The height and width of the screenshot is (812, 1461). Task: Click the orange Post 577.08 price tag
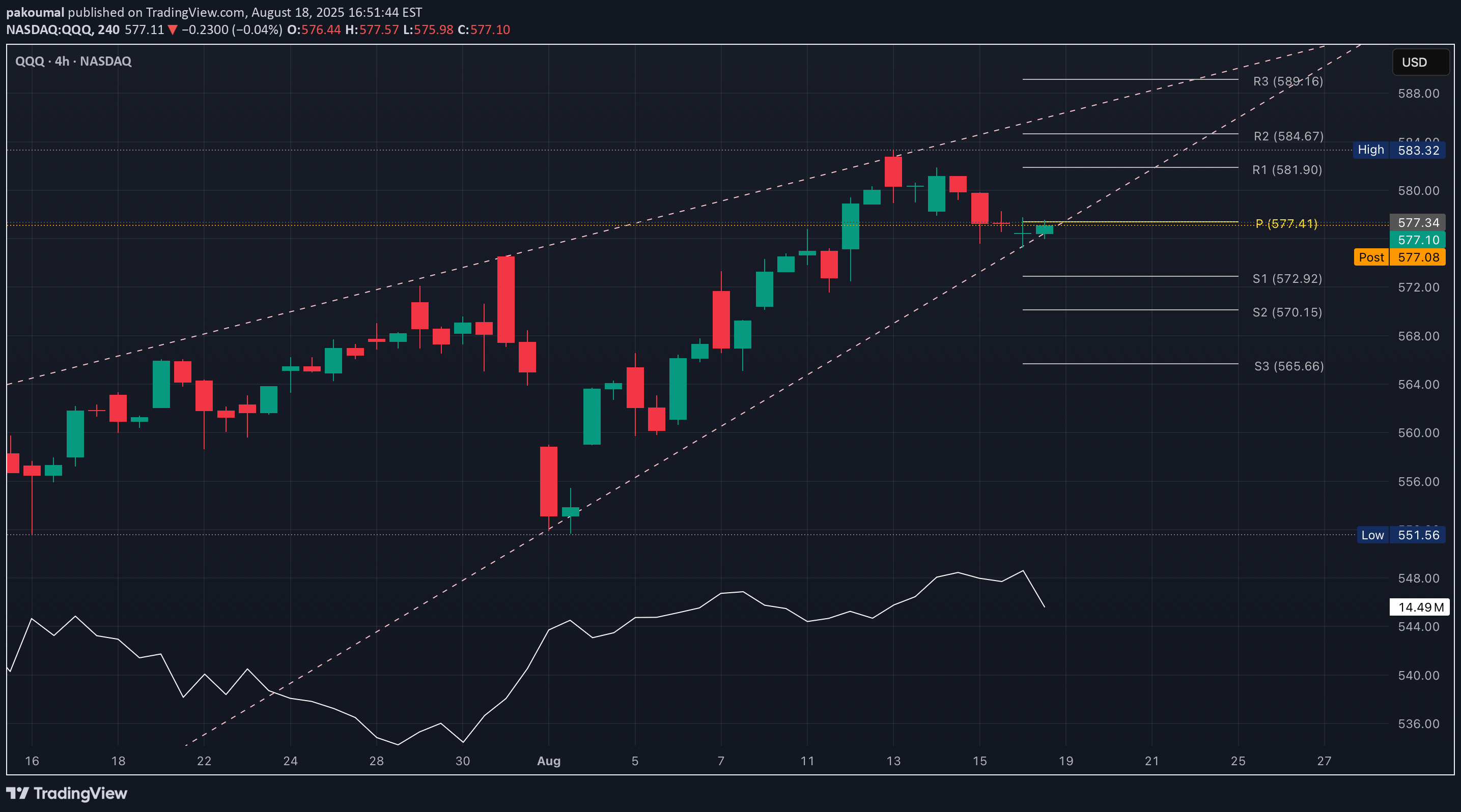click(1399, 257)
